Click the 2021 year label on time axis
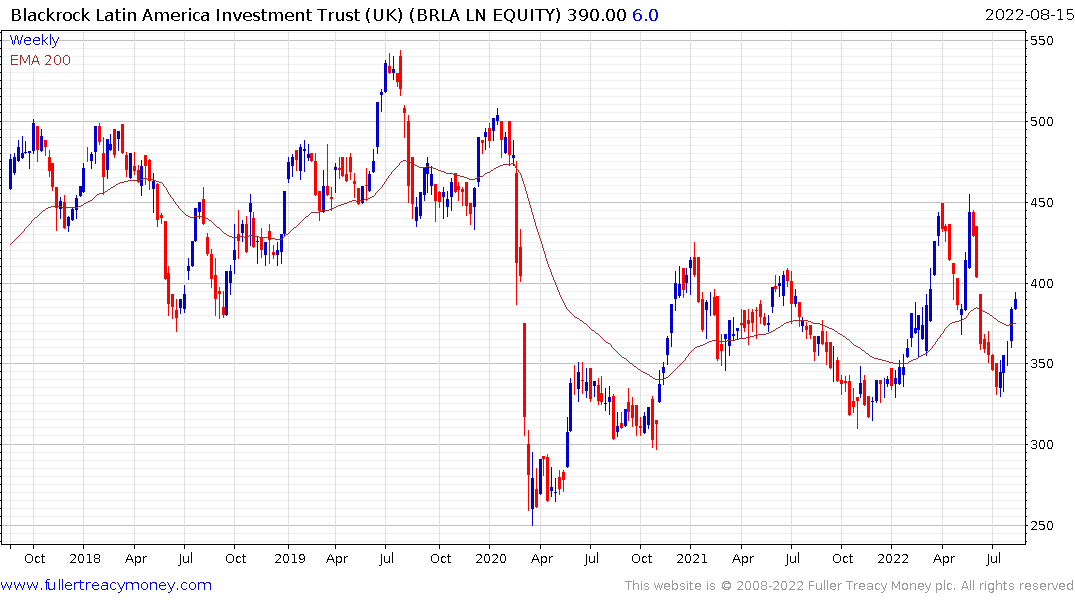This screenshot has width=1075, height=600. 691,558
